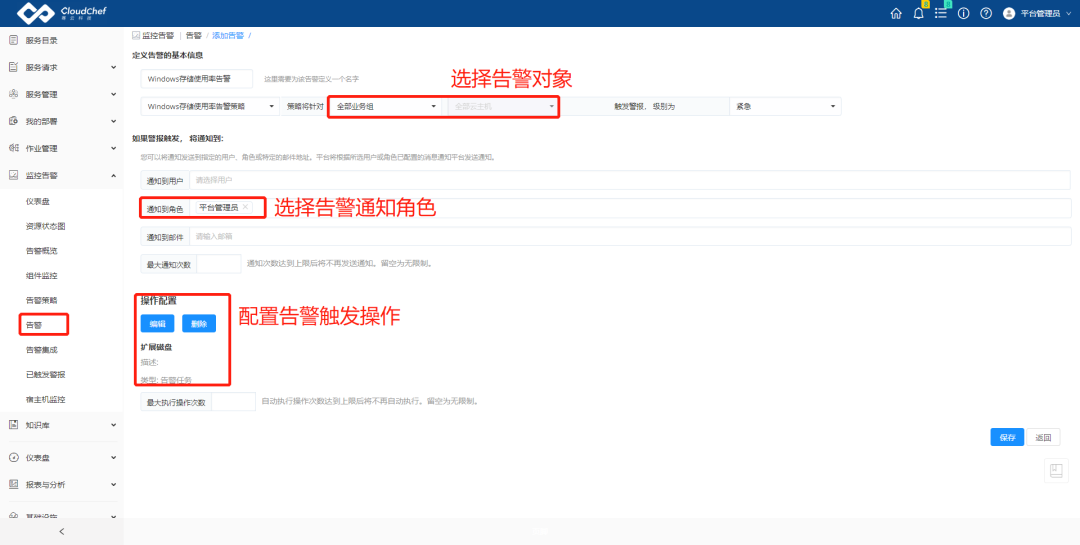Collapse the 监控告警 menu

pyautogui.click(x=114, y=175)
